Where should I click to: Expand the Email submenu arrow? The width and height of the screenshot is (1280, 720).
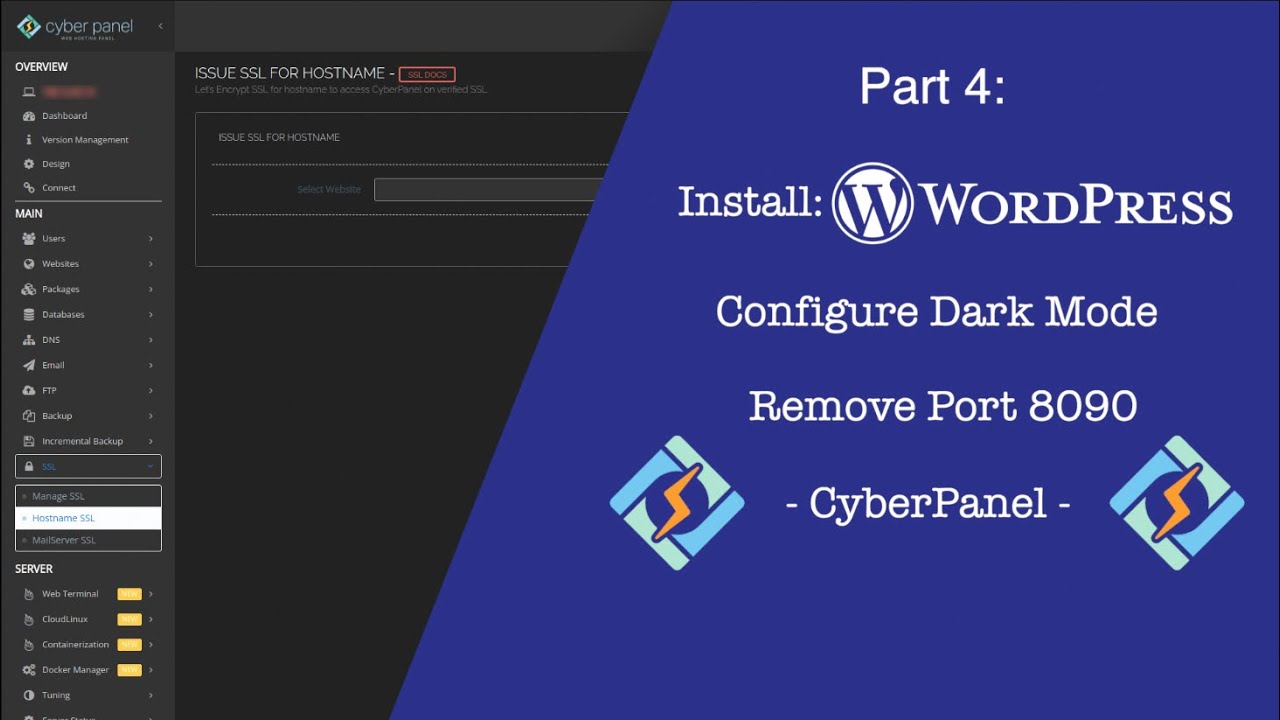click(151, 366)
